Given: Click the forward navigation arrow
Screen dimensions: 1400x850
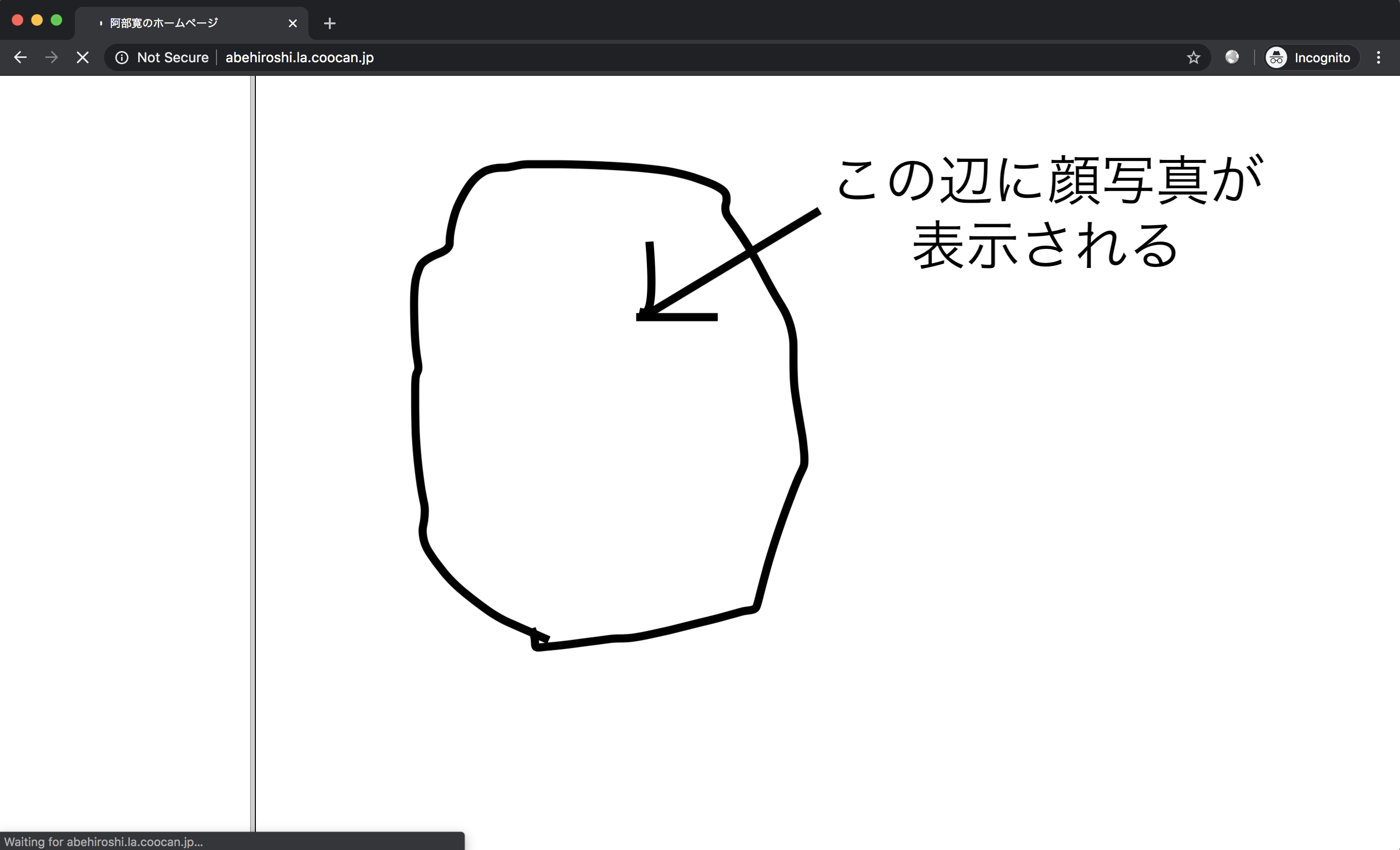Looking at the screenshot, I should tap(51, 57).
